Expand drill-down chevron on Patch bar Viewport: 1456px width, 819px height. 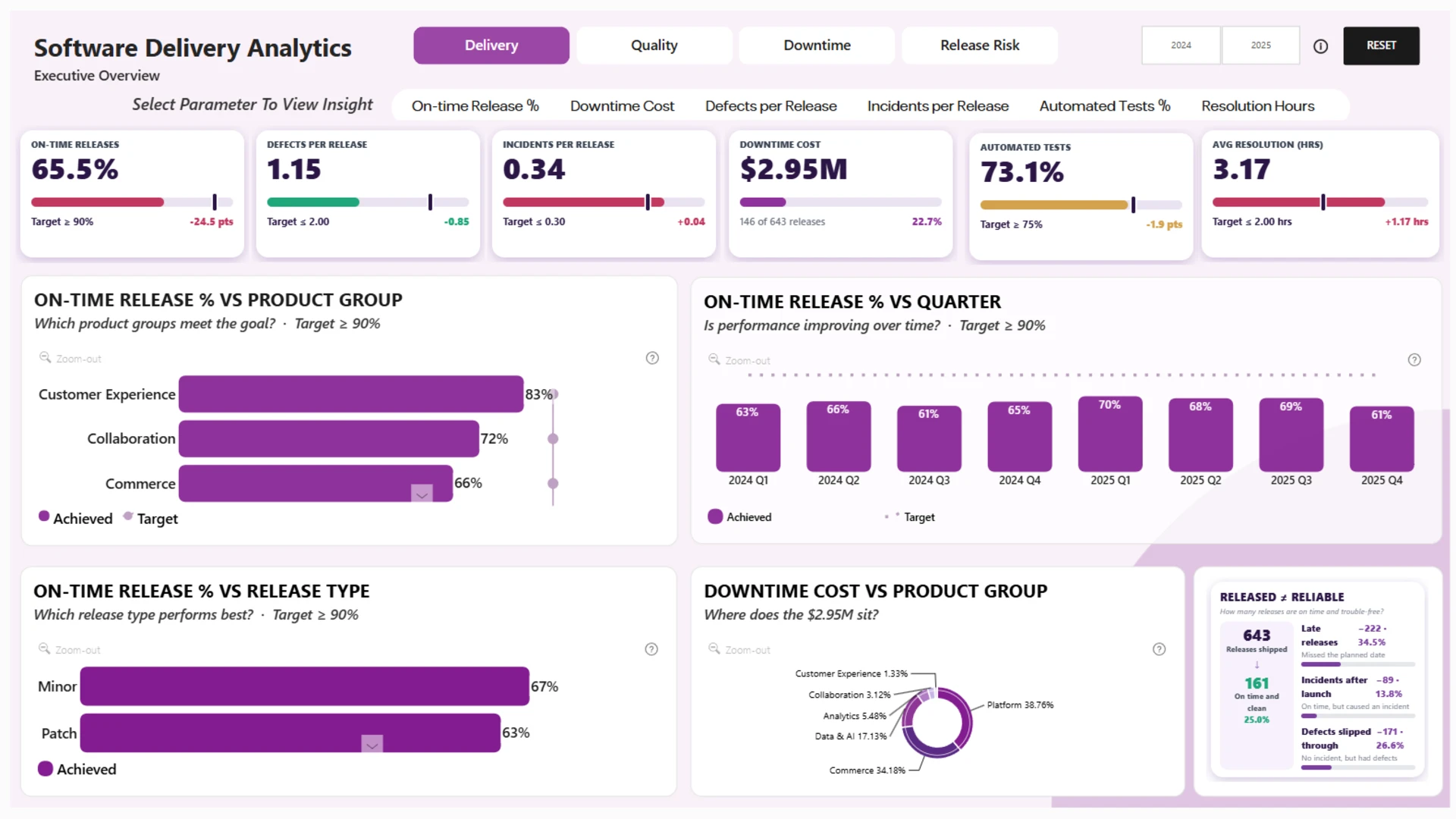(372, 744)
